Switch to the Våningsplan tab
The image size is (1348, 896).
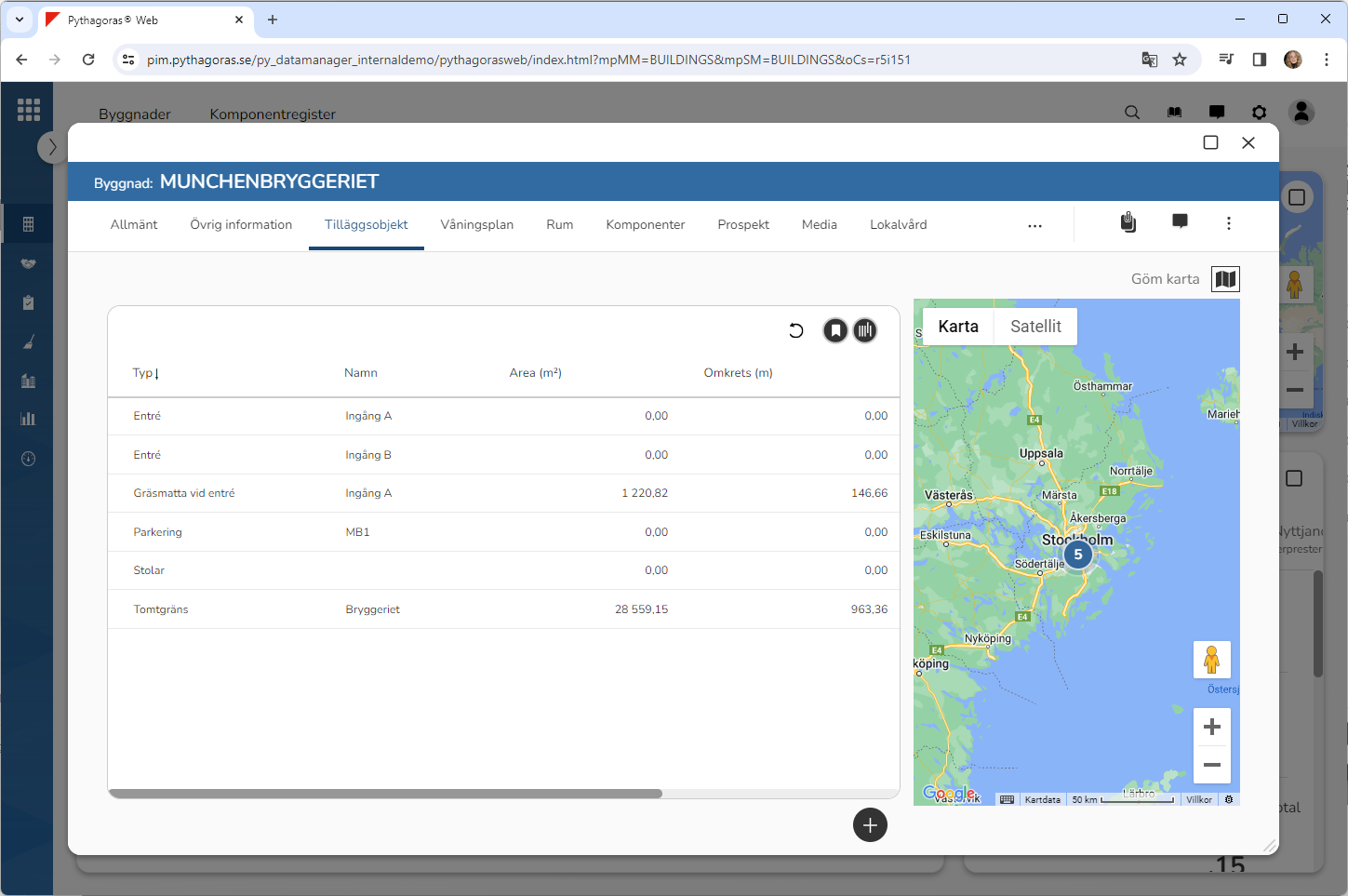coord(476,225)
